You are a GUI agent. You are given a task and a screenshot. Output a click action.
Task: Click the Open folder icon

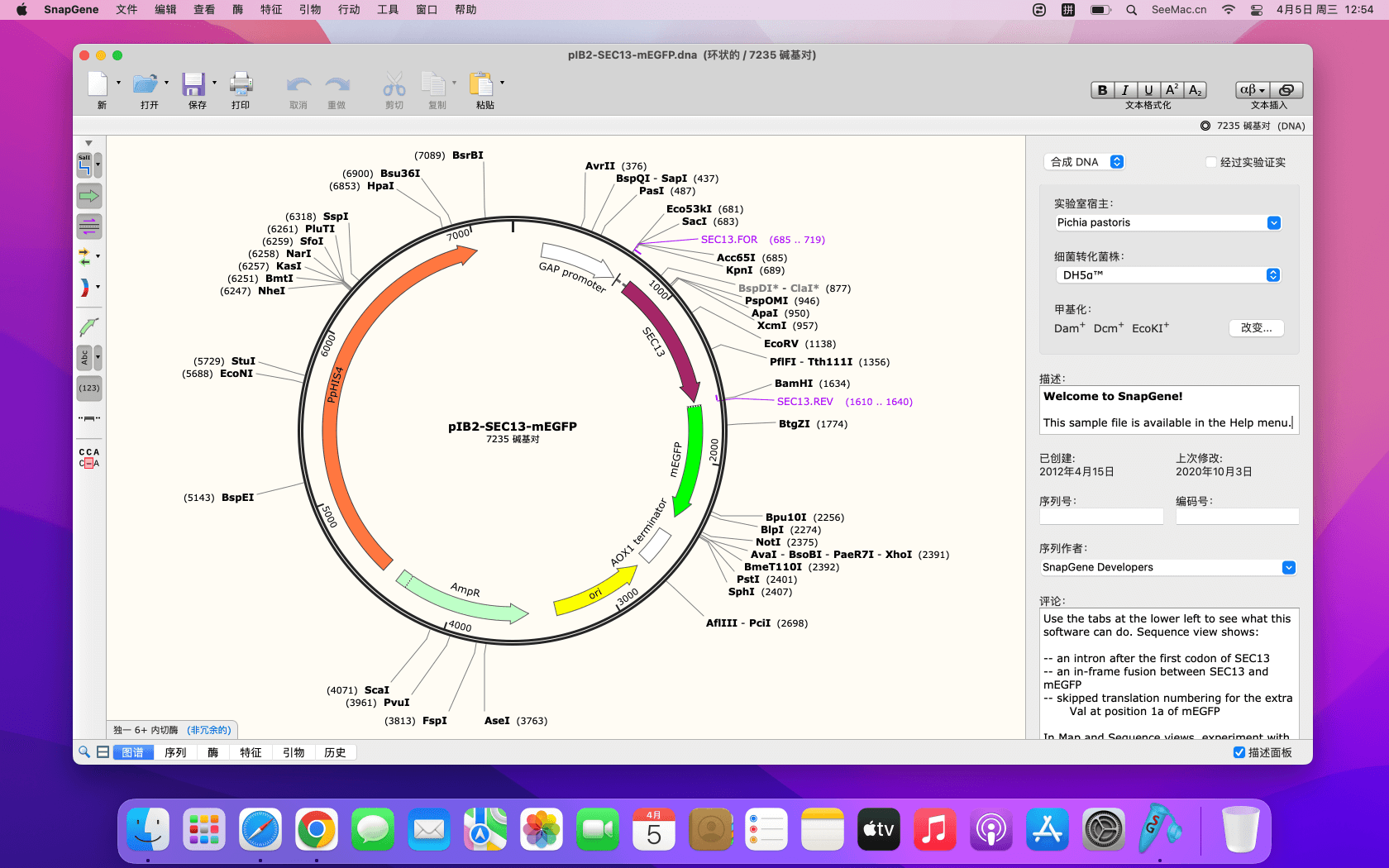pyautogui.click(x=146, y=84)
